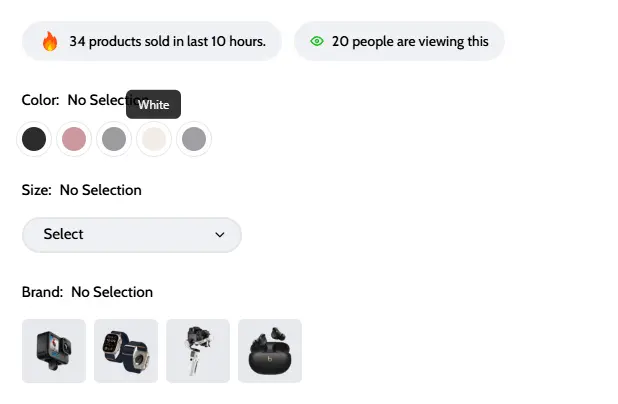Image resolution: width=618 pixels, height=404 pixels.
Task: Choose the smartwatch brand thumbnail
Action: coord(126,351)
